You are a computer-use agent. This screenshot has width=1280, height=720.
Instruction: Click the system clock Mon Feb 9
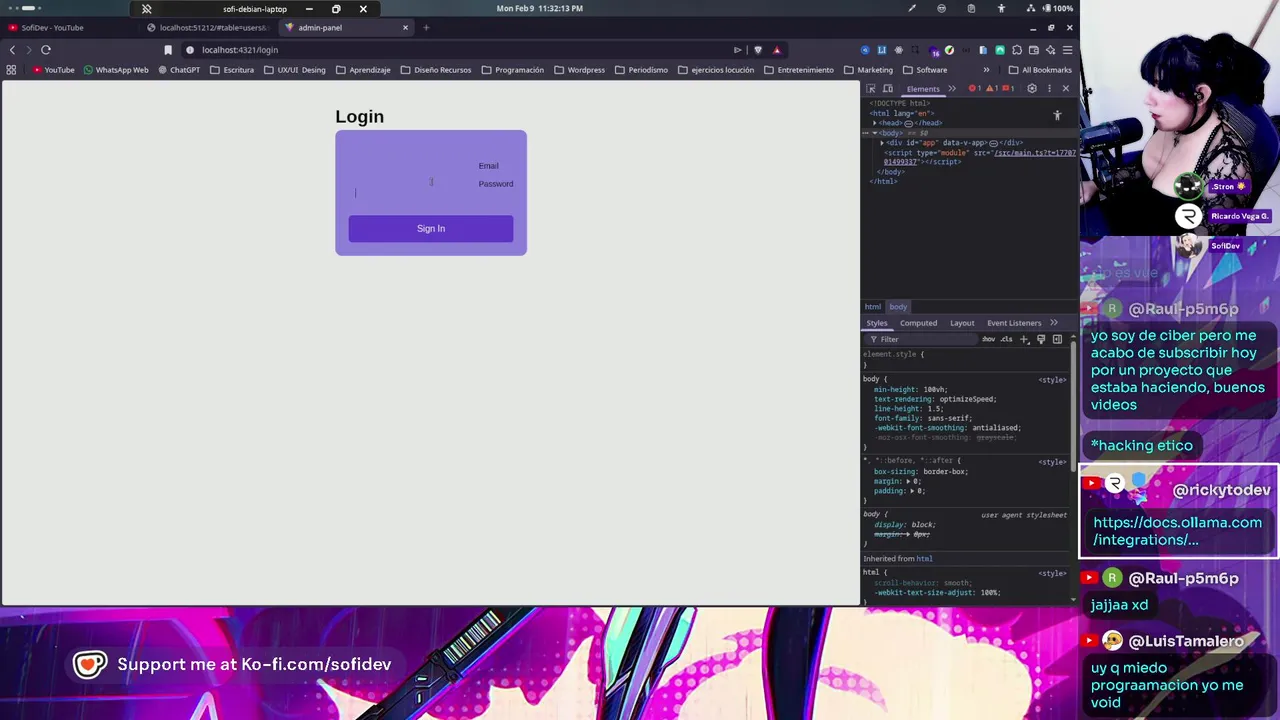click(x=540, y=8)
